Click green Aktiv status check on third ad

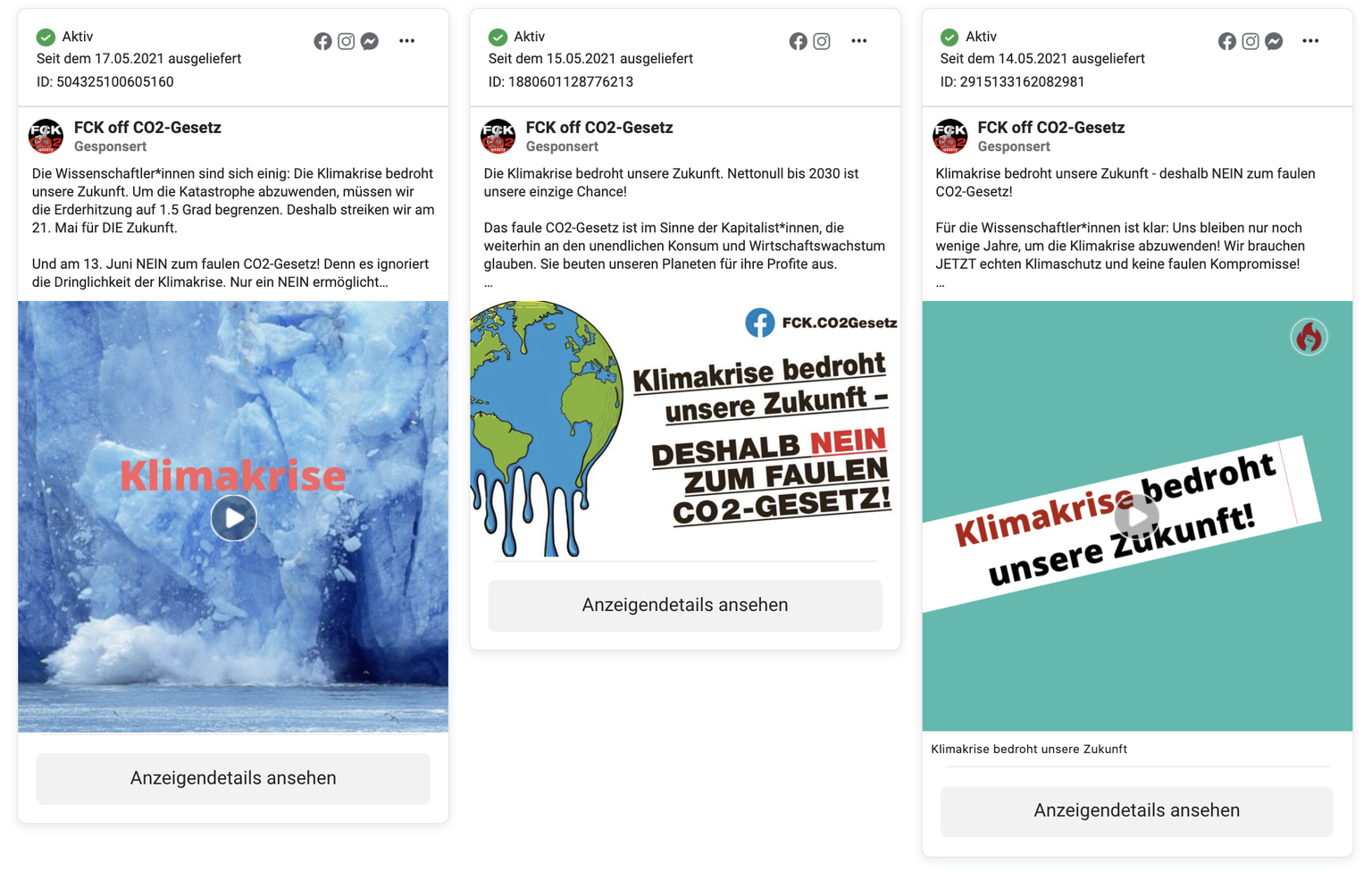(950, 37)
